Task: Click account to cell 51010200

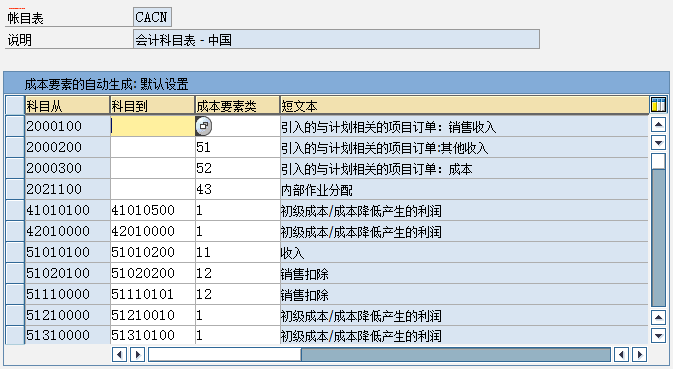Action: coord(153,252)
